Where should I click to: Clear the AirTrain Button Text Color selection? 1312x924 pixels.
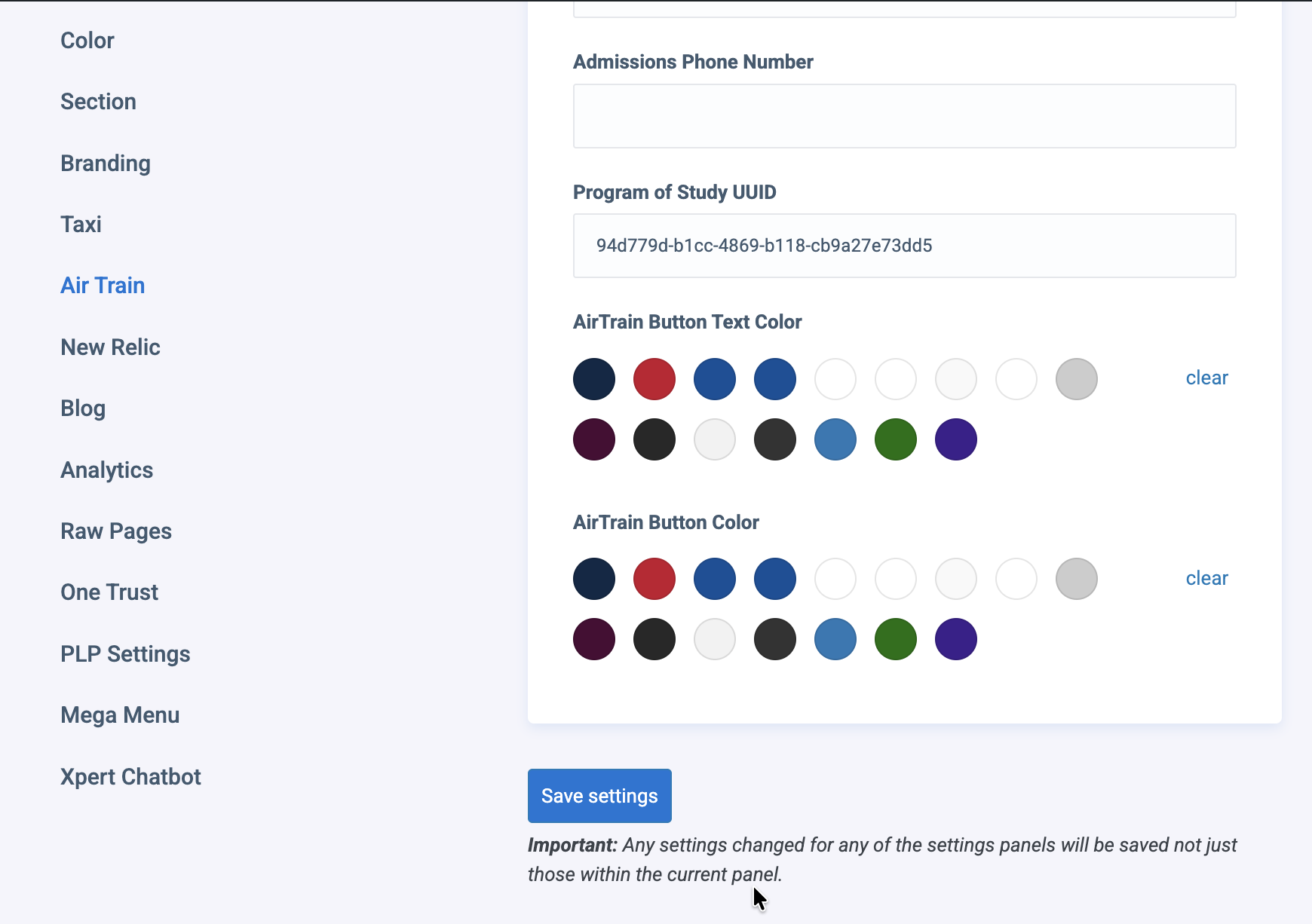coord(1206,378)
